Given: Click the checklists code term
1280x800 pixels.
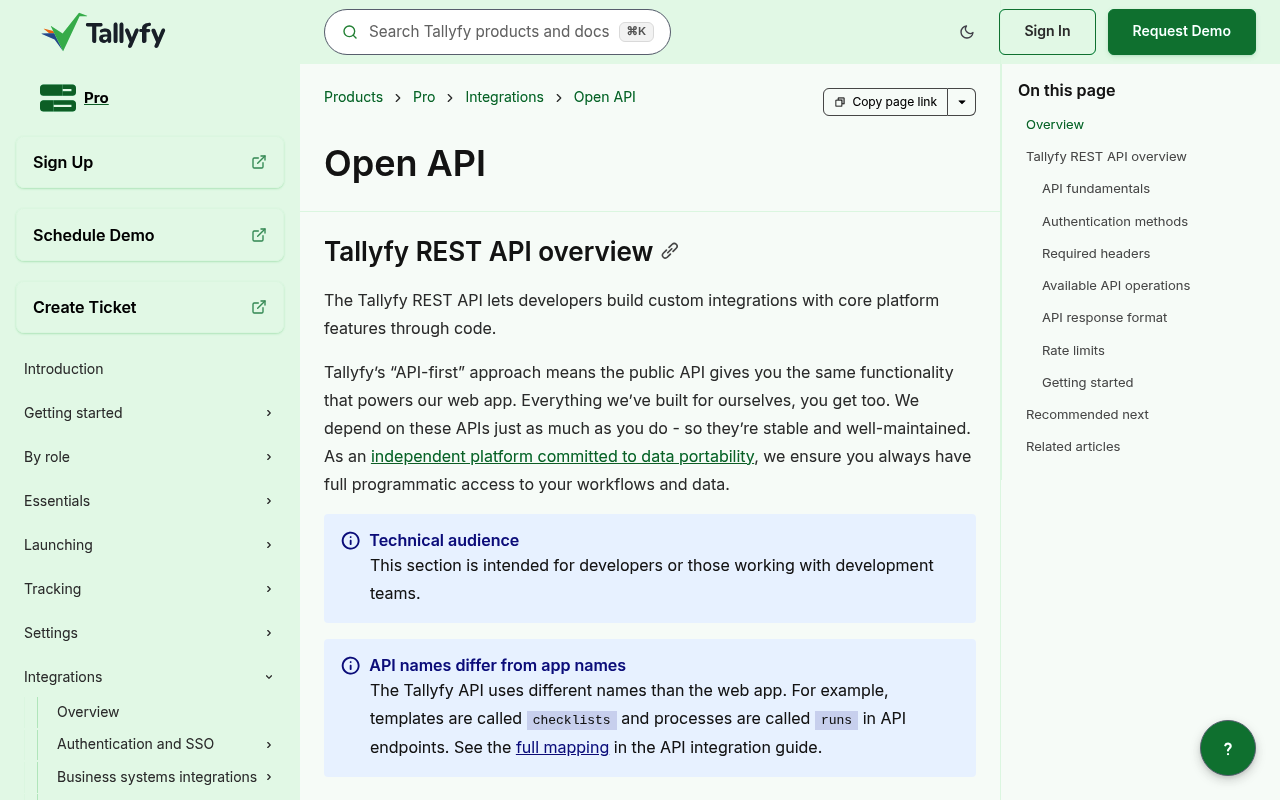Looking at the screenshot, I should [x=571, y=720].
